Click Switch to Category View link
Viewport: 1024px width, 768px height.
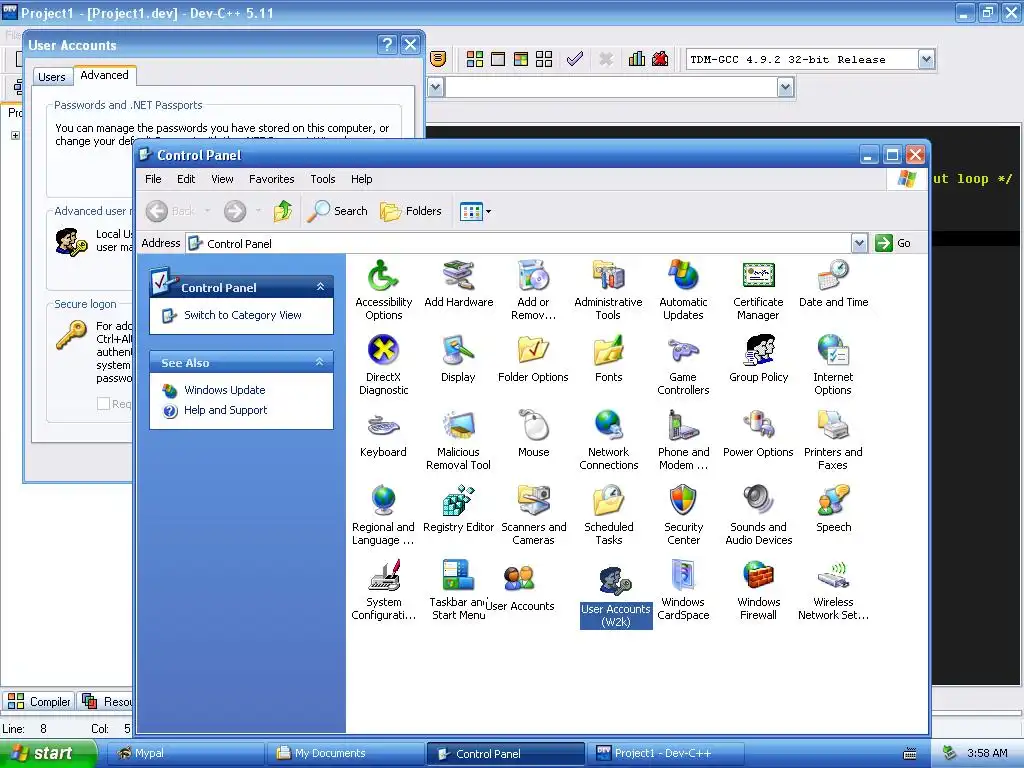[242, 315]
